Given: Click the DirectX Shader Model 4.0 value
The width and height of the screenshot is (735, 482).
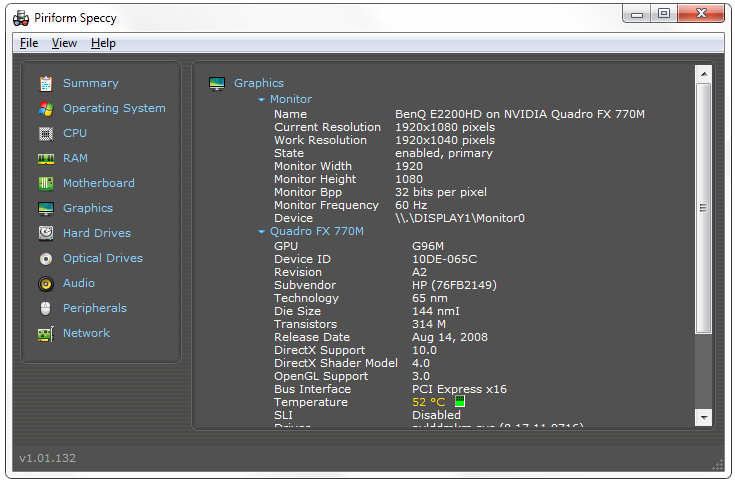Looking at the screenshot, I should pyautogui.click(x=421, y=363).
